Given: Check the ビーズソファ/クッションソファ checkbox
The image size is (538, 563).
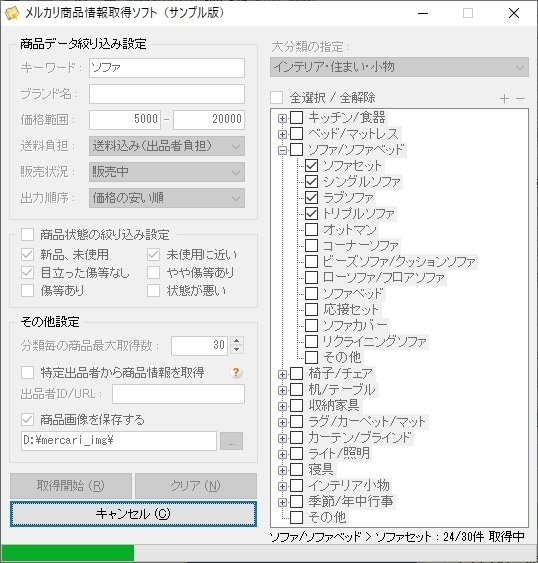Looking at the screenshot, I should coord(311,261).
